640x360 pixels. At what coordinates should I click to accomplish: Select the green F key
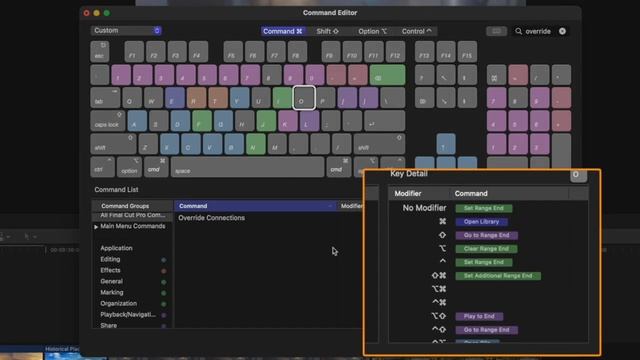click(202, 121)
